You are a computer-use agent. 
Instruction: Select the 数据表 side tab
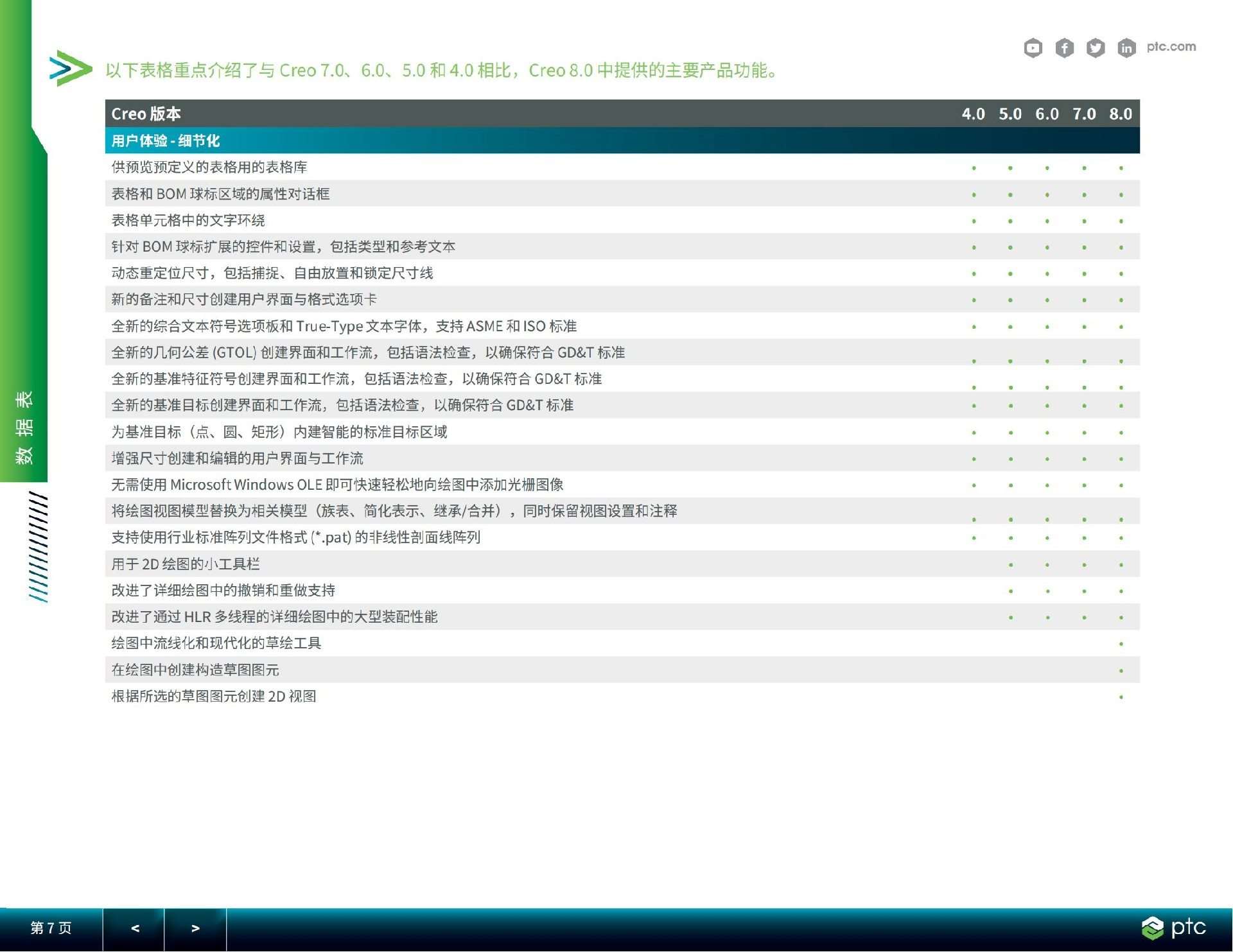point(24,427)
